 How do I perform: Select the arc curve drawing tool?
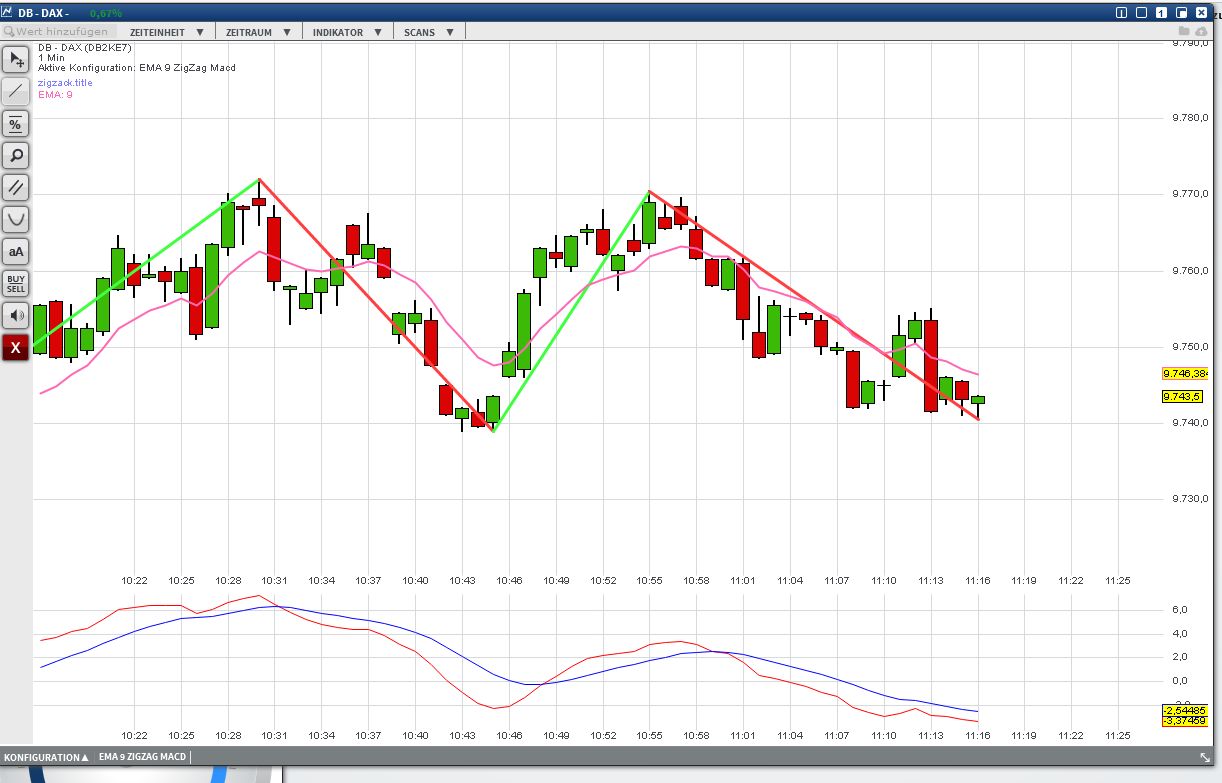[x=16, y=220]
